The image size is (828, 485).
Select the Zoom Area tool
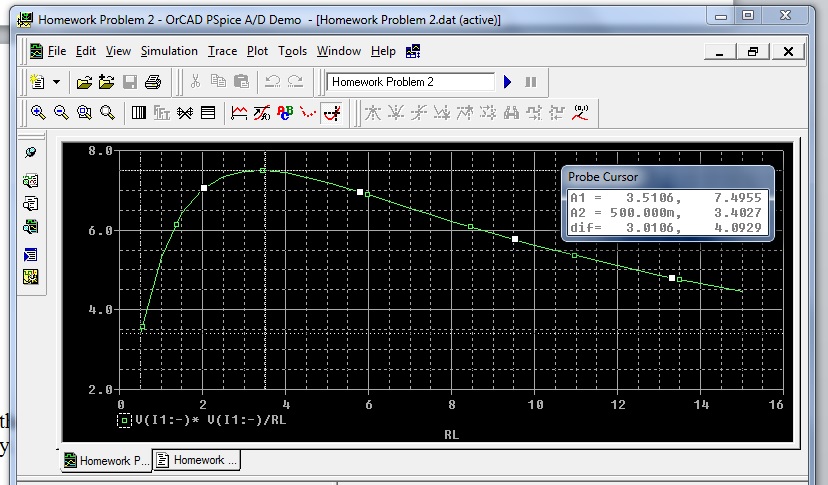pos(84,112)
